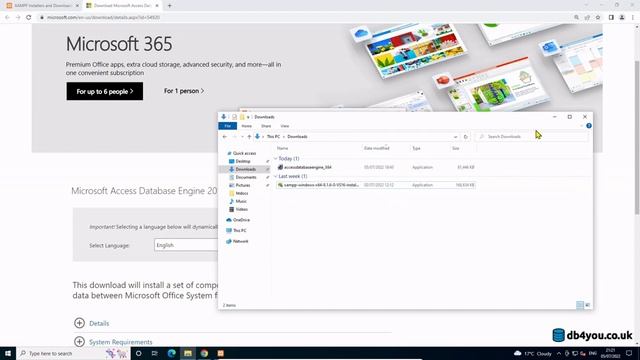The width and height of the screenshot is (640, 360).
Task: Open OneDrive in the navigation pane
Action: (241, 220)
